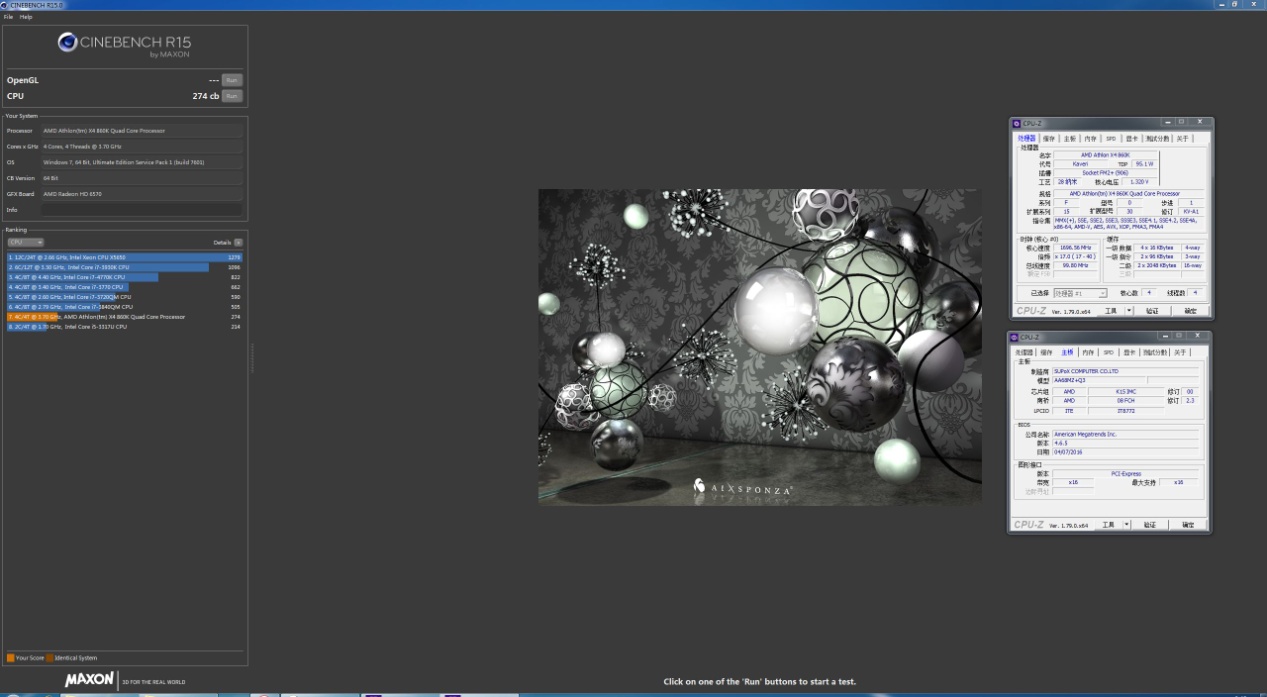1267x697 pixels.
Task: Run the OpenGL benchmark test
Action: click(x=231, y=80)
